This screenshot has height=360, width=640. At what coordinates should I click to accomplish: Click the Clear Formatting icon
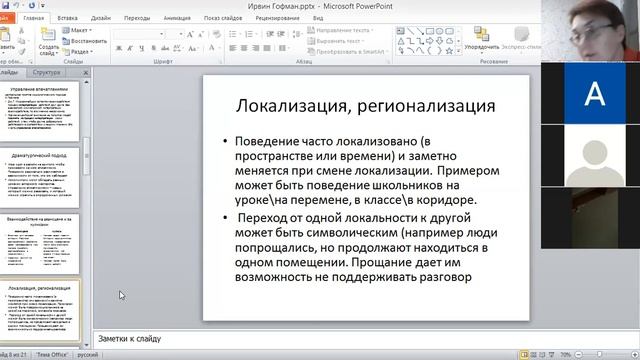pos(217,35)
